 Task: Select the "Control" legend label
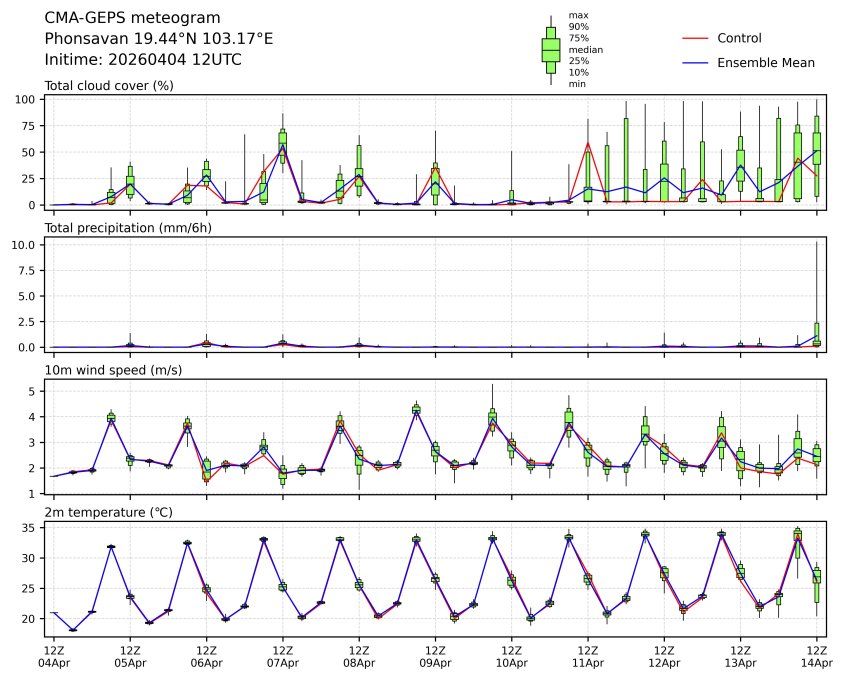click(x=739, y=38)
